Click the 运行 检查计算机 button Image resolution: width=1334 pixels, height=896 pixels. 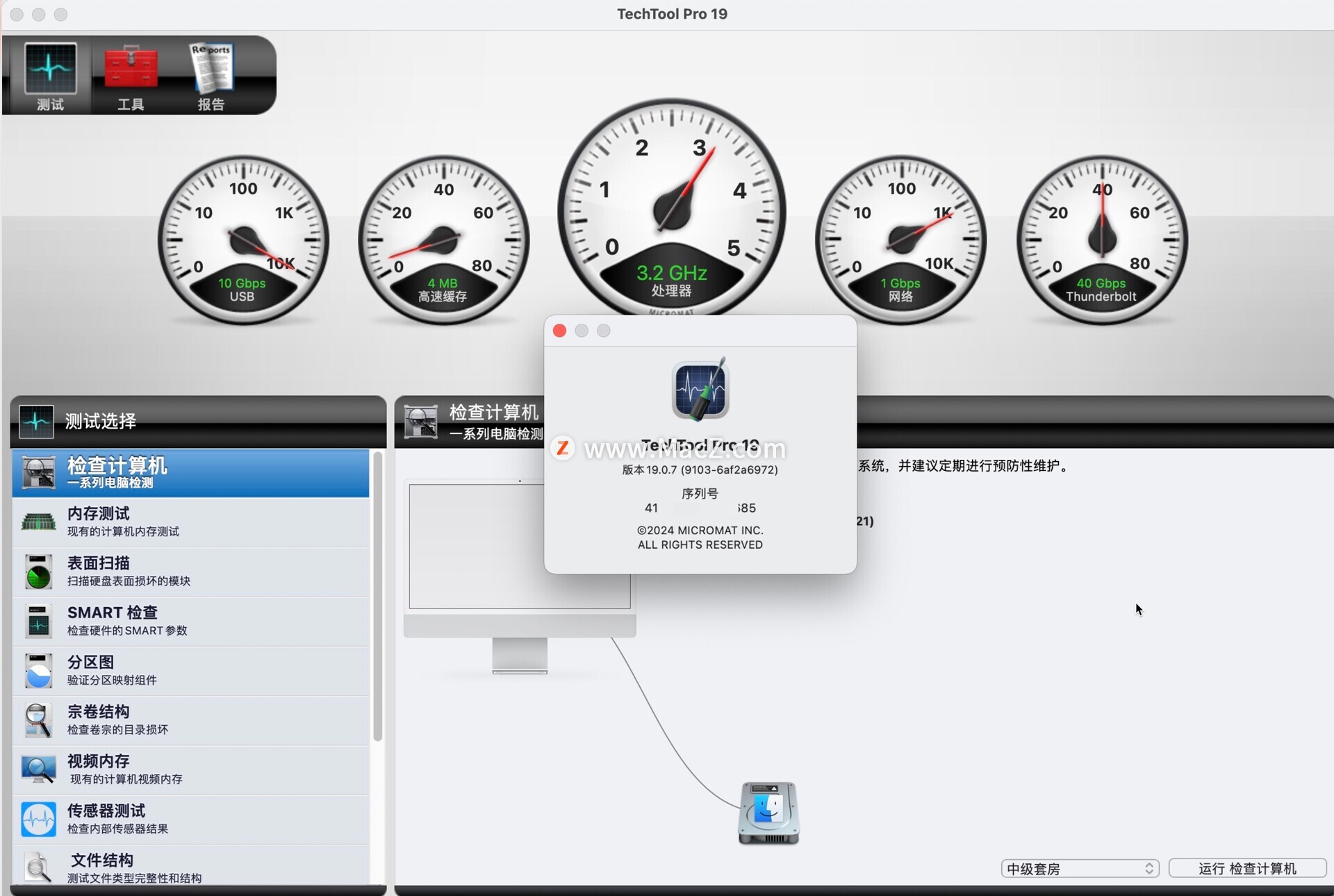pos(1247,869)
